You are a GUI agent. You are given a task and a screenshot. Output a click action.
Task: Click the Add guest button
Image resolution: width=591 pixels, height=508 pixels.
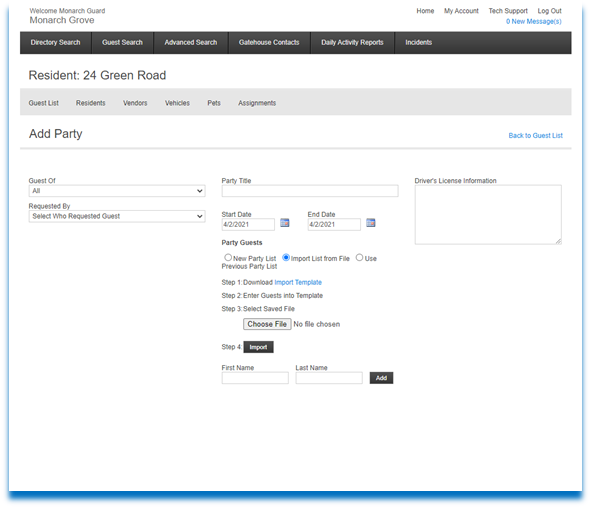(381, 378)
